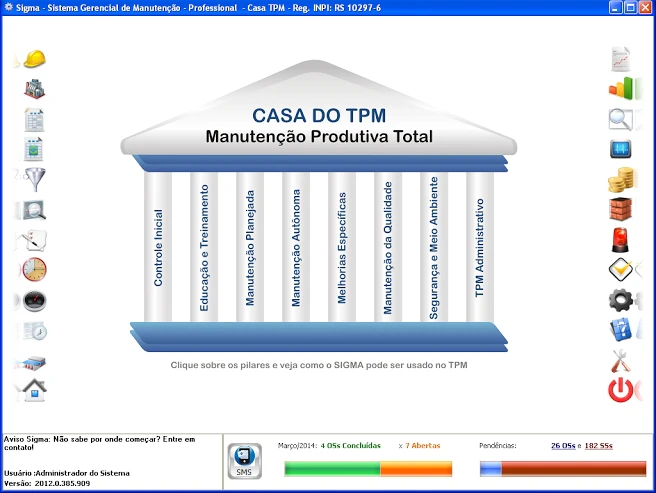This screenshot has height=493, width=656.
Task: Click the black gauge meter icon
Action: pos(34,301)
